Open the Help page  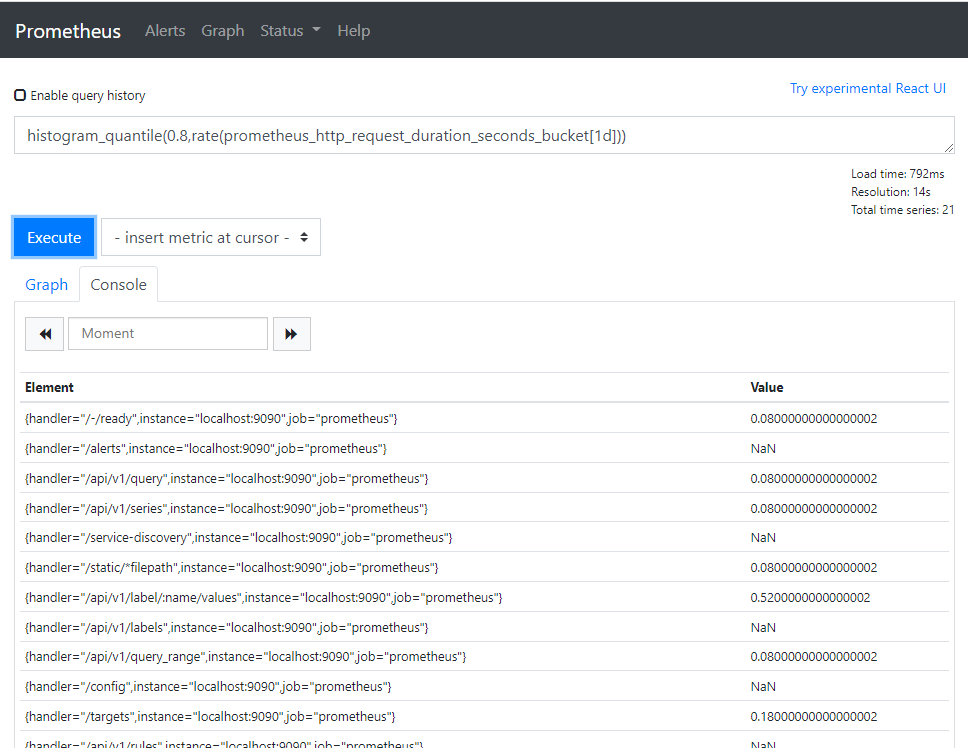click(353, 31)
